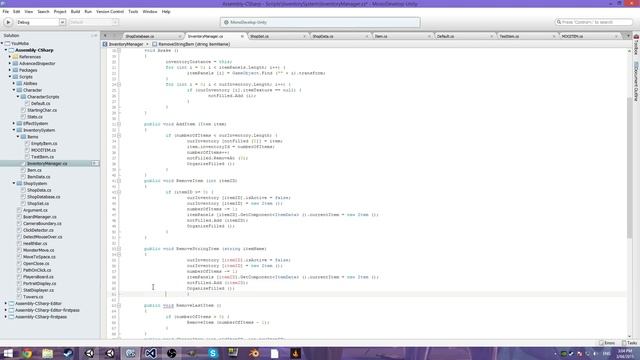This screenshot has width=640, height=360.
Task: Collapse the Scripts folder
Action: 10,77
